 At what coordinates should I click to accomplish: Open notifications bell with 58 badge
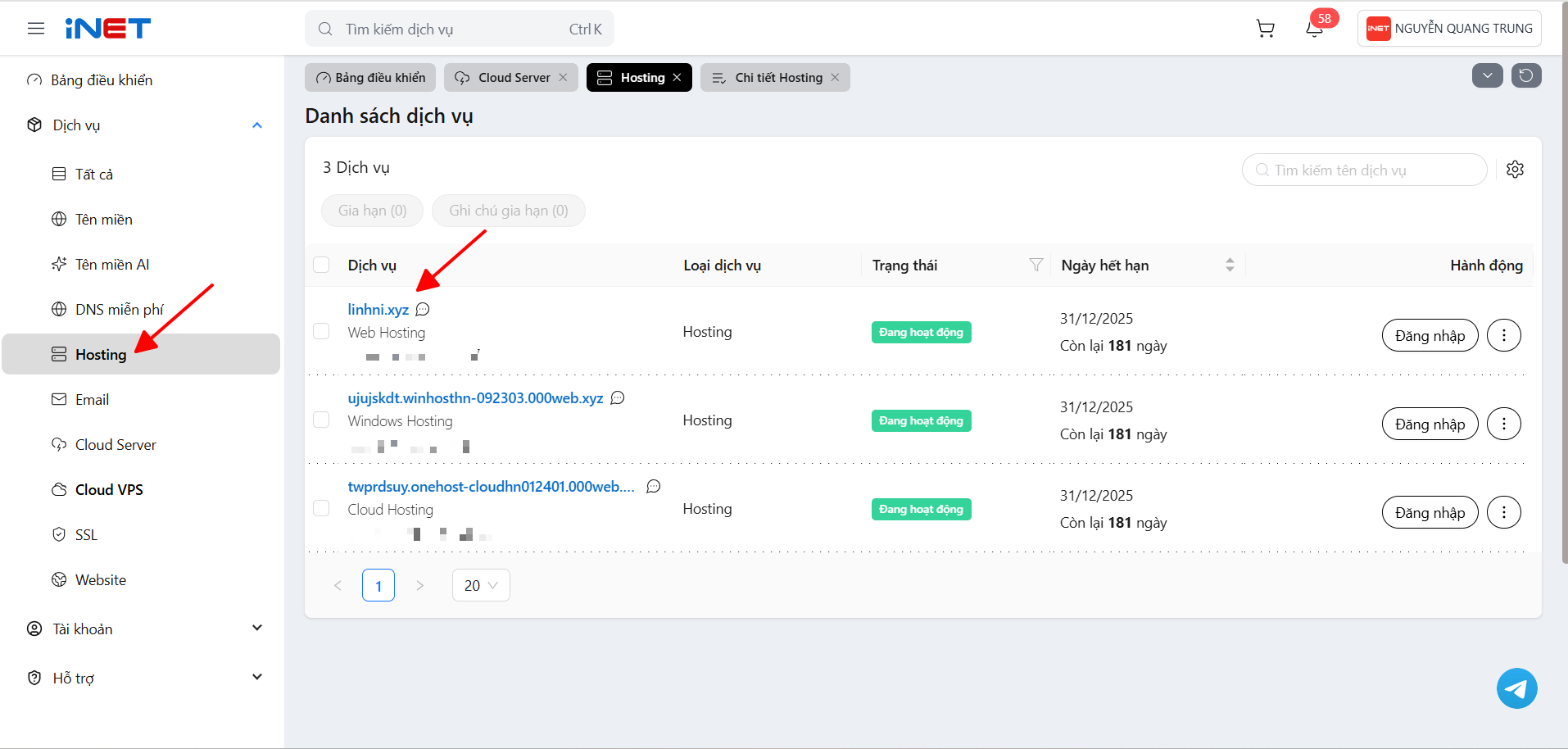[x=1316, y=27]
